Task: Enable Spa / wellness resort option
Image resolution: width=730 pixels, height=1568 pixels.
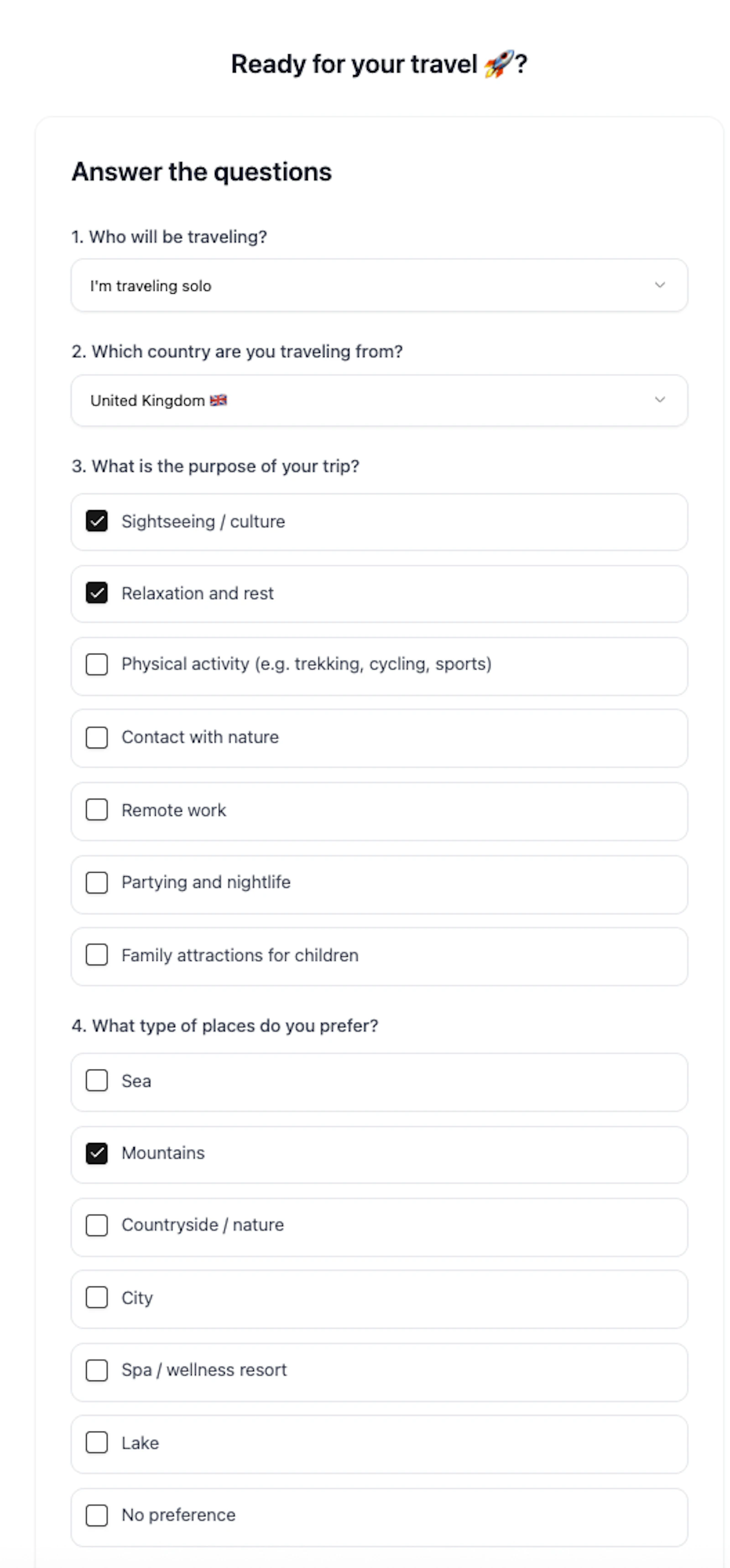Action: (x=97, y=1370)
